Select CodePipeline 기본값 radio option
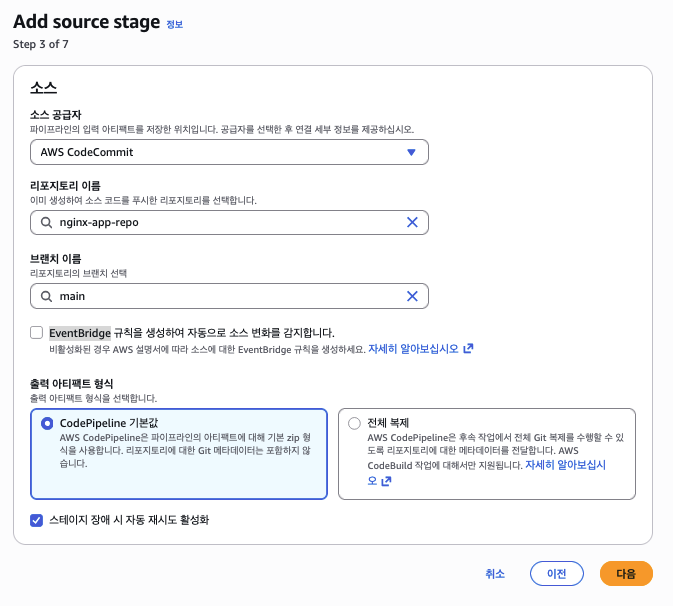Screen dimensions: 673x606 pyautogui.click(x=47, y=423)
